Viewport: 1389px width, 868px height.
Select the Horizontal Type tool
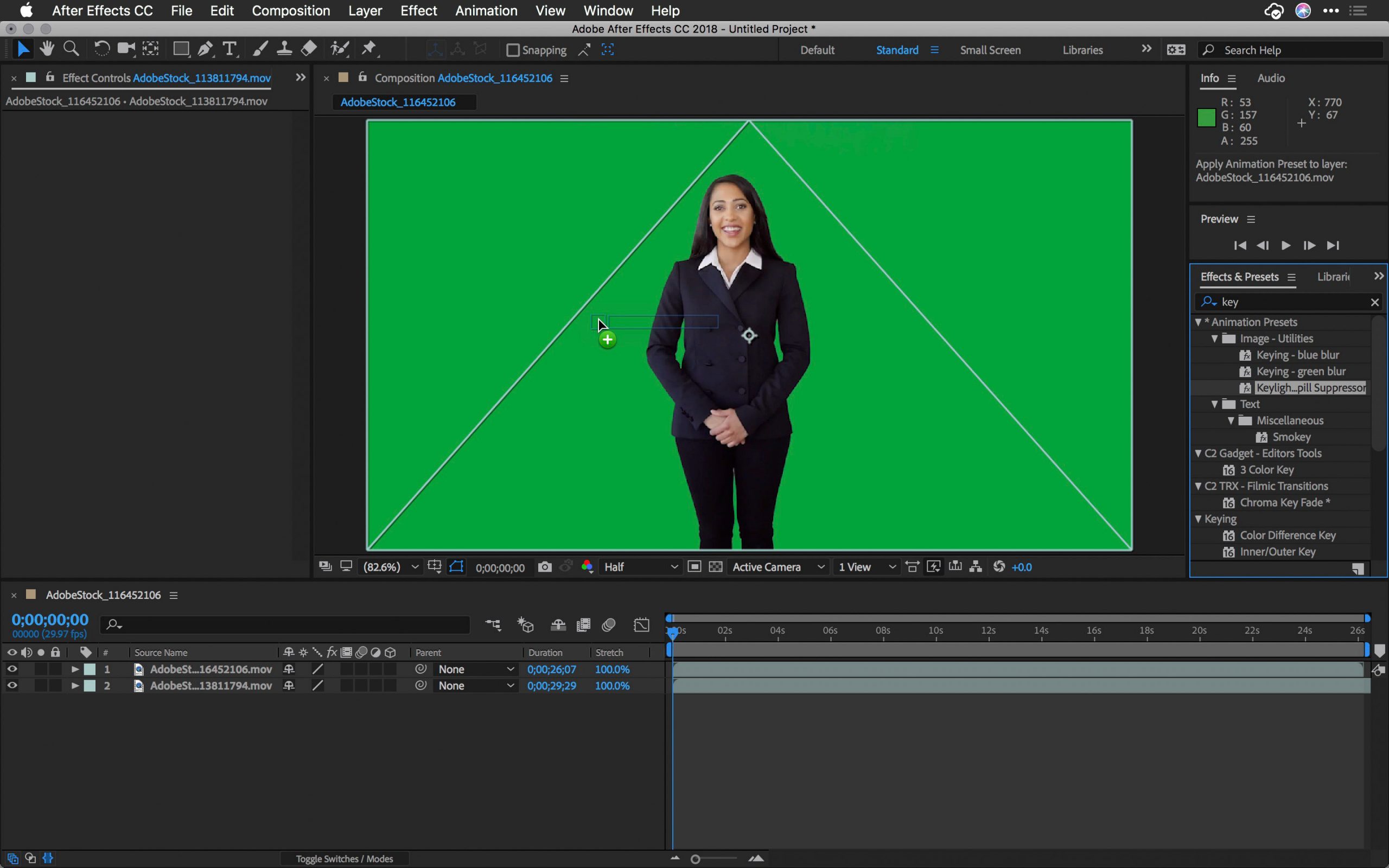point(230,49)
